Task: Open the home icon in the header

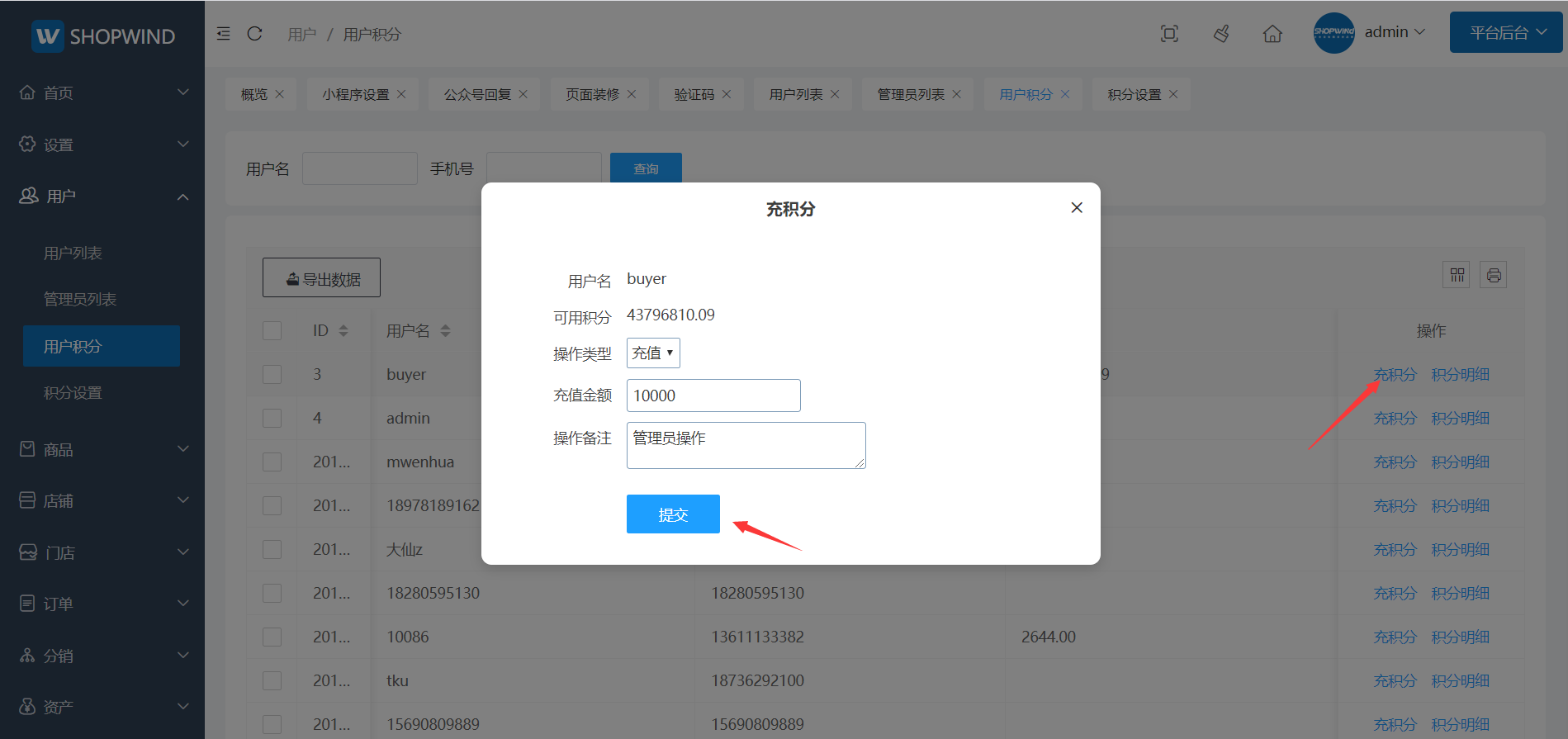Action: tap(1272, 34)
